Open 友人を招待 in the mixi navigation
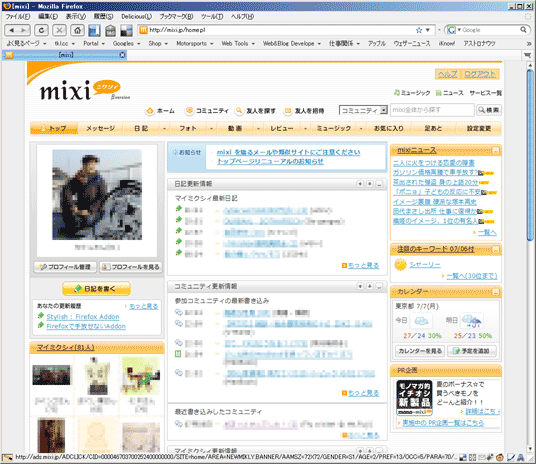The image size is (536, 464). [x=304, y=111]
